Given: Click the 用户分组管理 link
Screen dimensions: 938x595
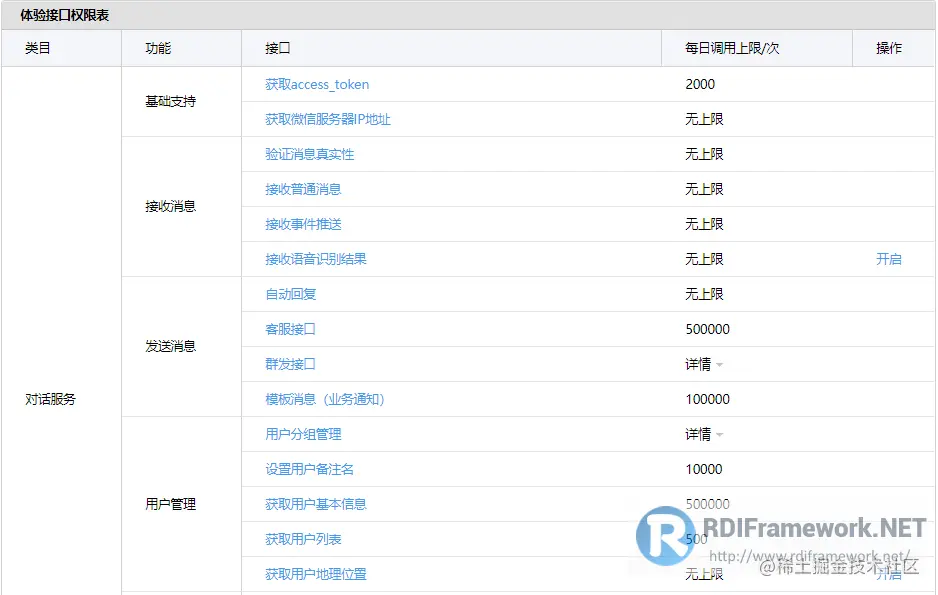Looking at the screenshot, I should pos(303,434).
